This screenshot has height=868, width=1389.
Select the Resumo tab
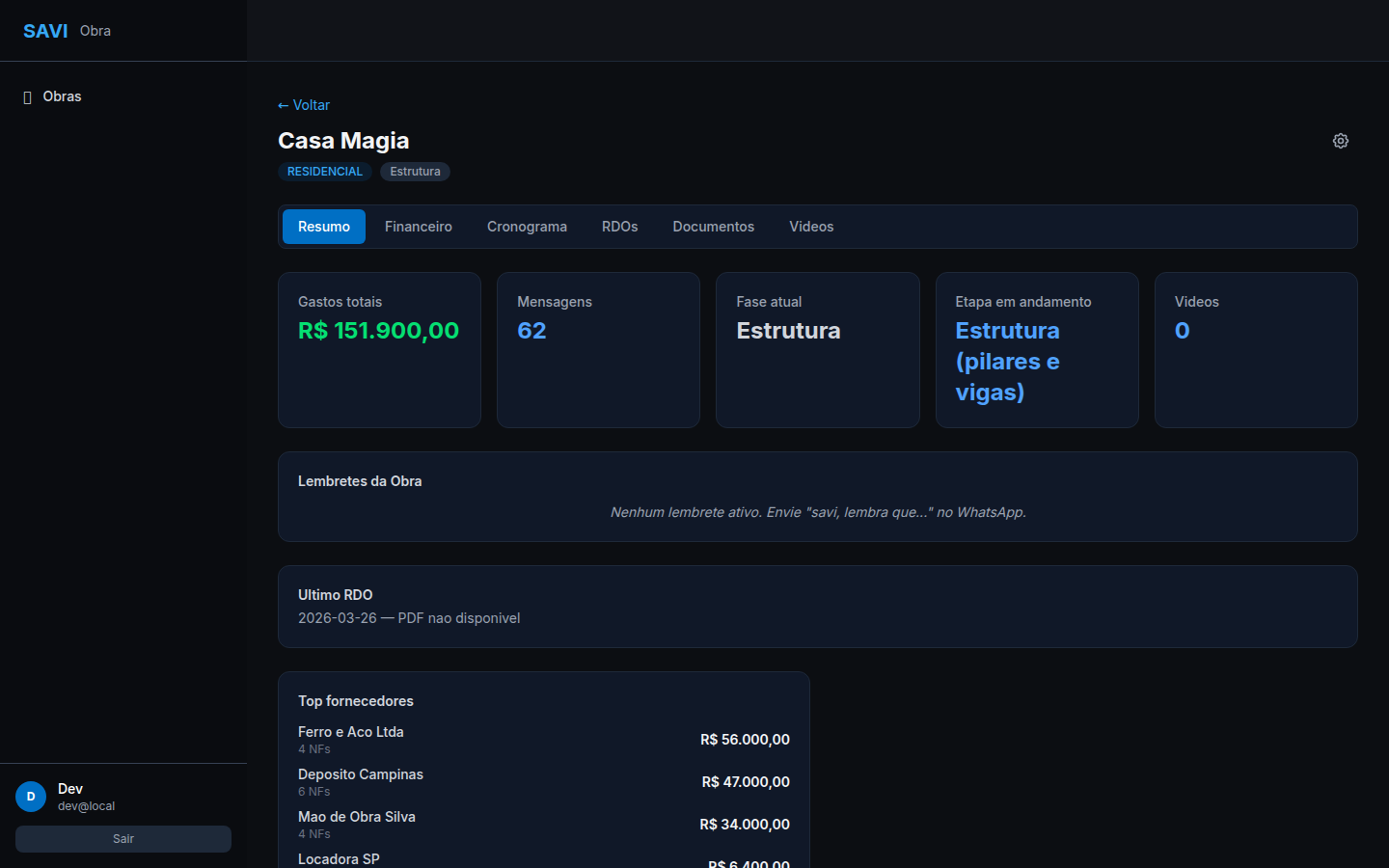click(x=323, y=227)
